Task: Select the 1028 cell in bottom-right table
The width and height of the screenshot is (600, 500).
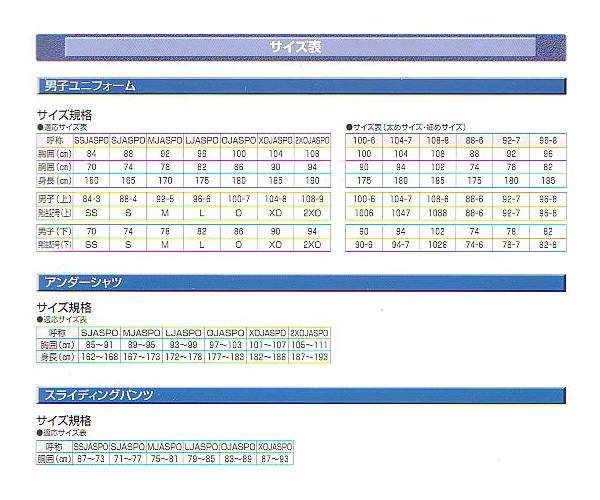Action: [x=437, y=244]
